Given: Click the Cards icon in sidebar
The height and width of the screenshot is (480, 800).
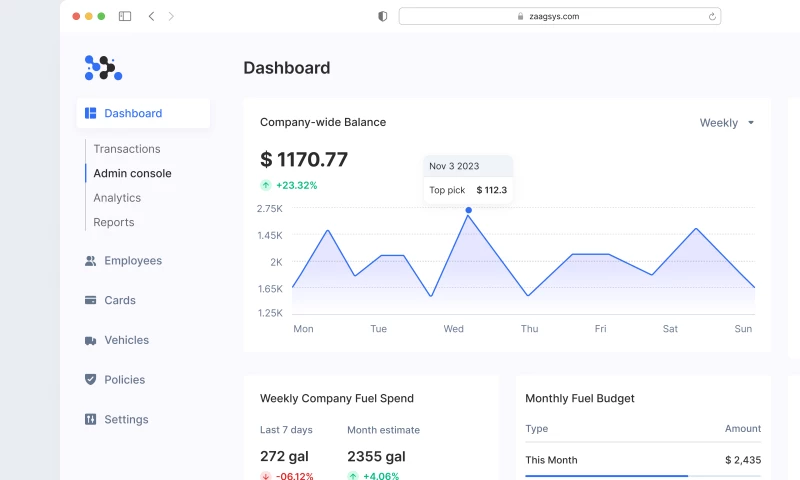Looking at the screenshot, I should [91, 300].
